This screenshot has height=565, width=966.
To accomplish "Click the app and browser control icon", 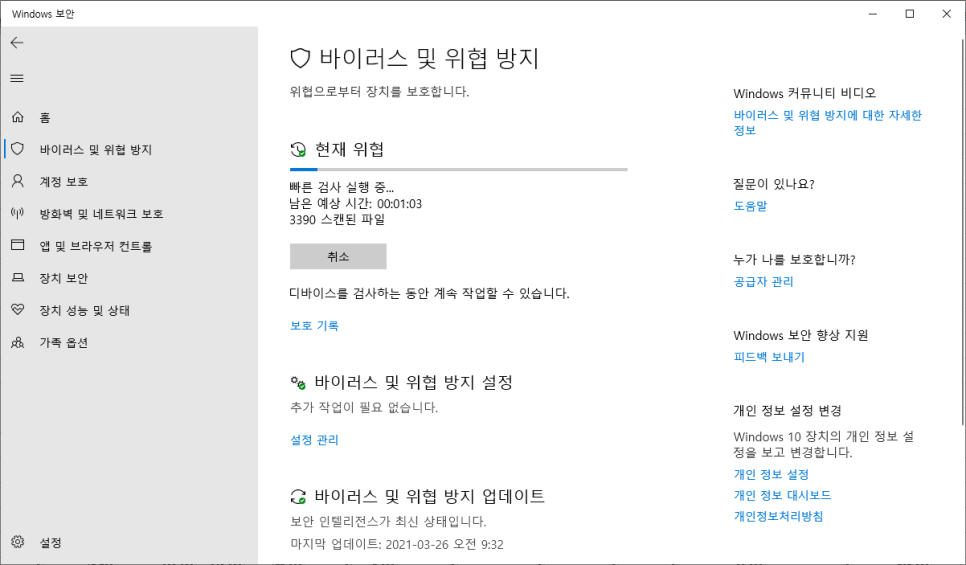I will 18,245.
